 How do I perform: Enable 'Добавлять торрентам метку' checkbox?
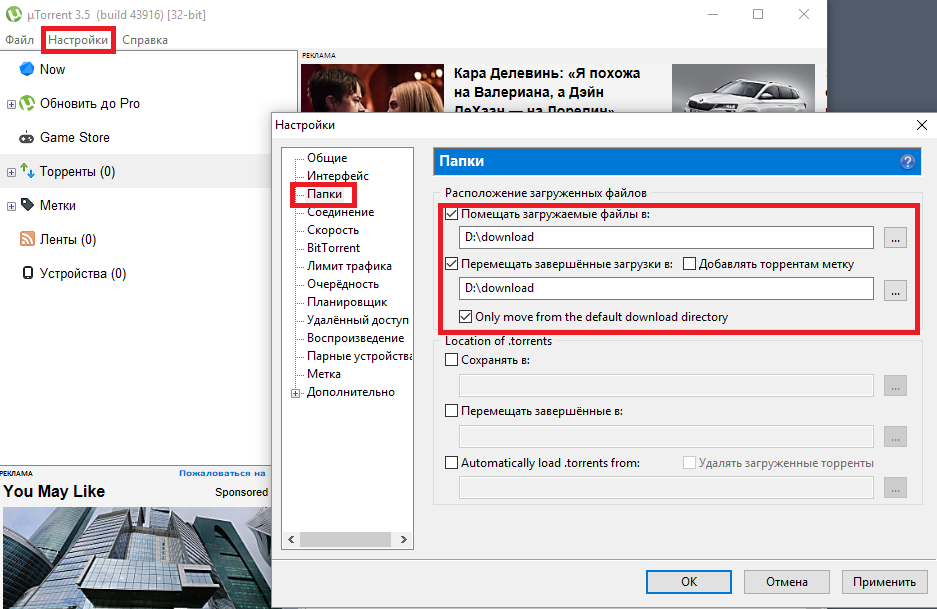coord(689,264)
